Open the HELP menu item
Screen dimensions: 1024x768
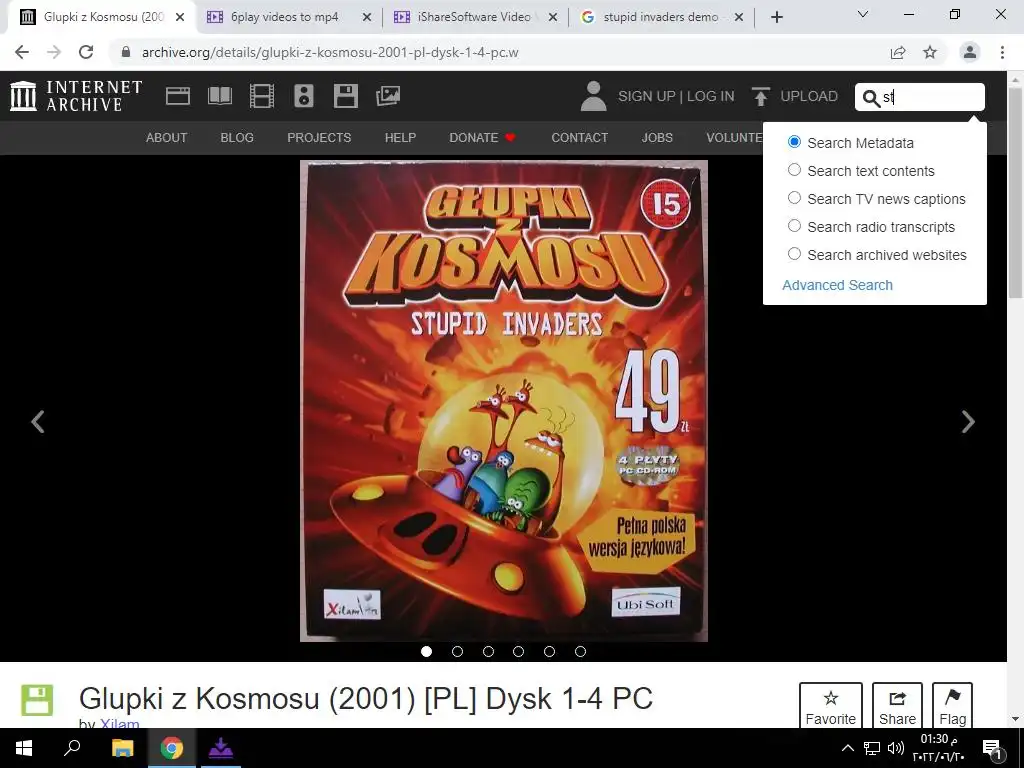pos(400,138)
